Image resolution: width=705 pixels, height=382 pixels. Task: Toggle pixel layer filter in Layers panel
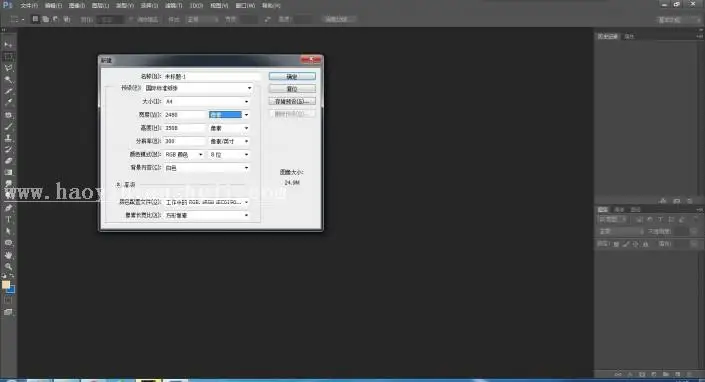tap(639, 219)
